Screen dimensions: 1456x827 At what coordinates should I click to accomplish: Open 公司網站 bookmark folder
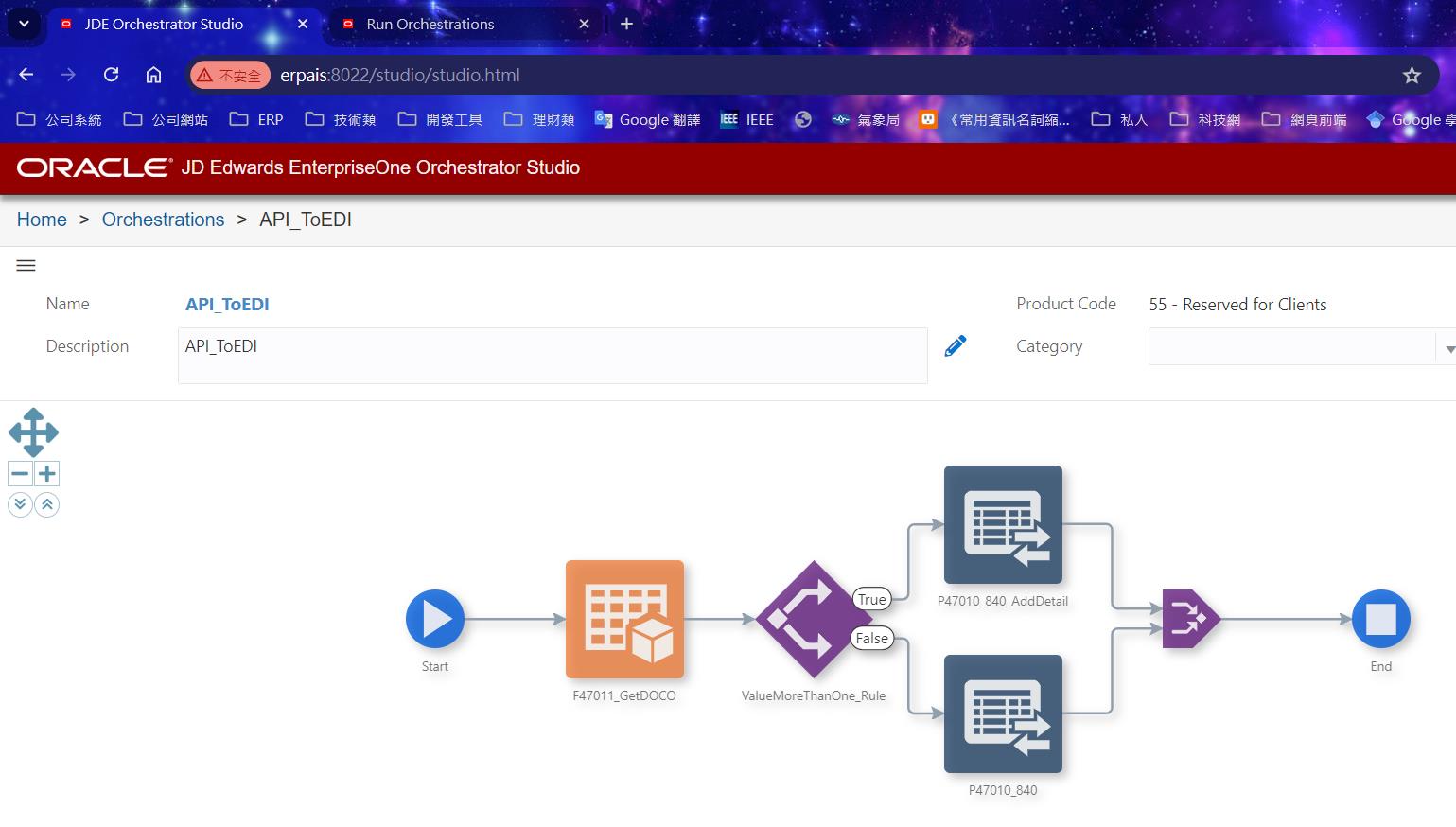(166, 119)
